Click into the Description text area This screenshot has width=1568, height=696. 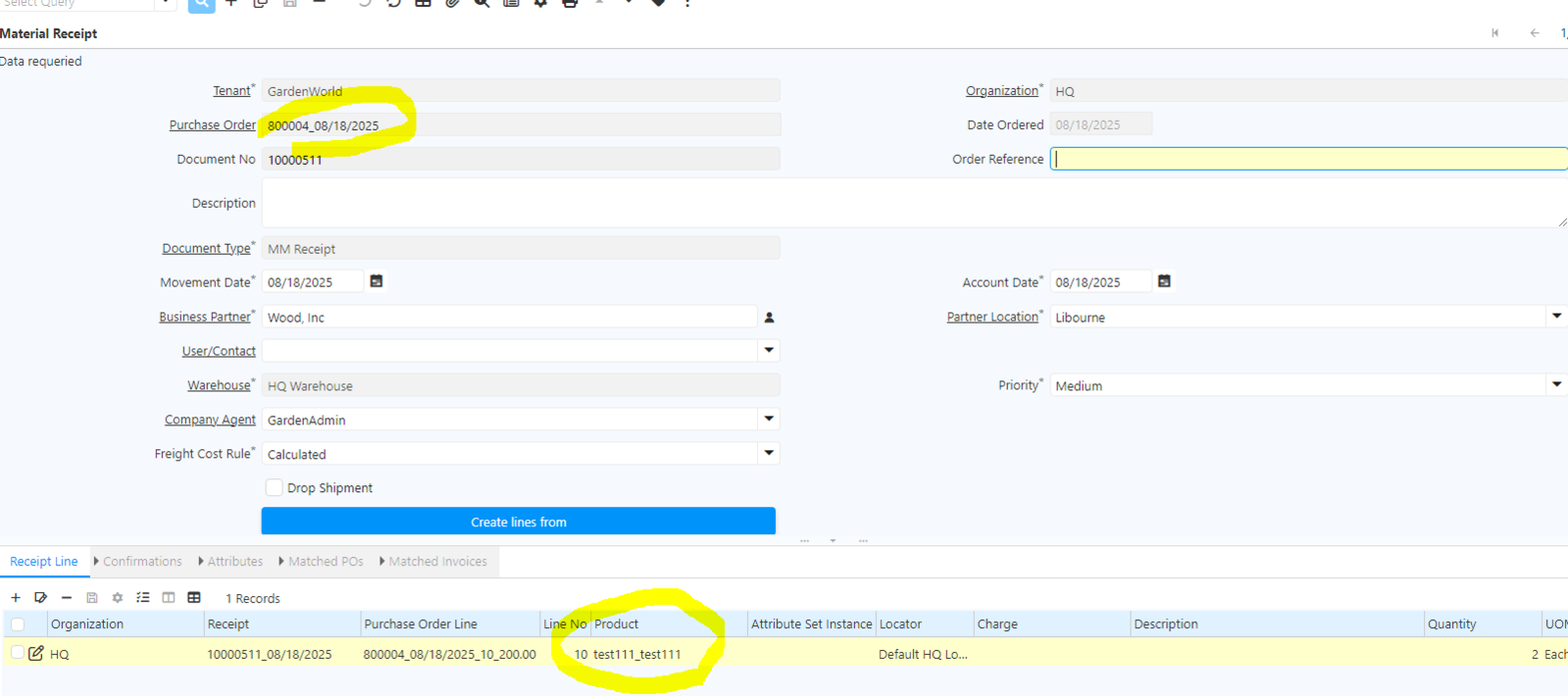click(912, 204)
